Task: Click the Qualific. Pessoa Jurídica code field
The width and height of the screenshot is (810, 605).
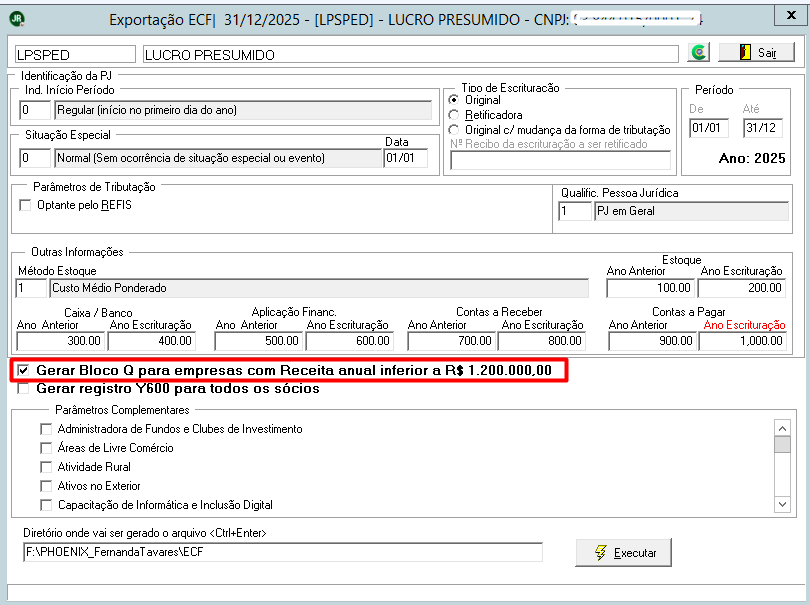Action: 574,211
